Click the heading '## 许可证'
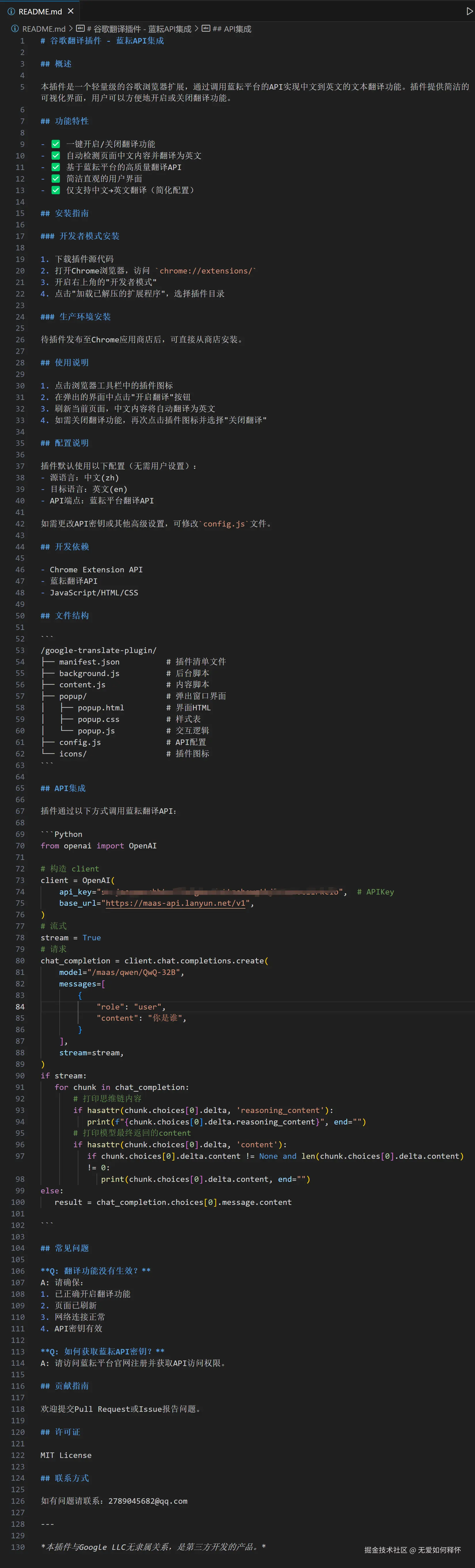The width and height of the screenshot is (475, 1568). coord(60,1432)
